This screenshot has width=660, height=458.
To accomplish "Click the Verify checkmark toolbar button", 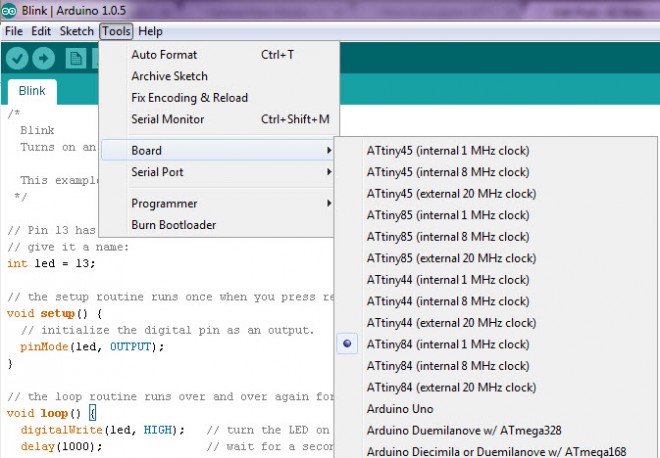I will point(16,58).
